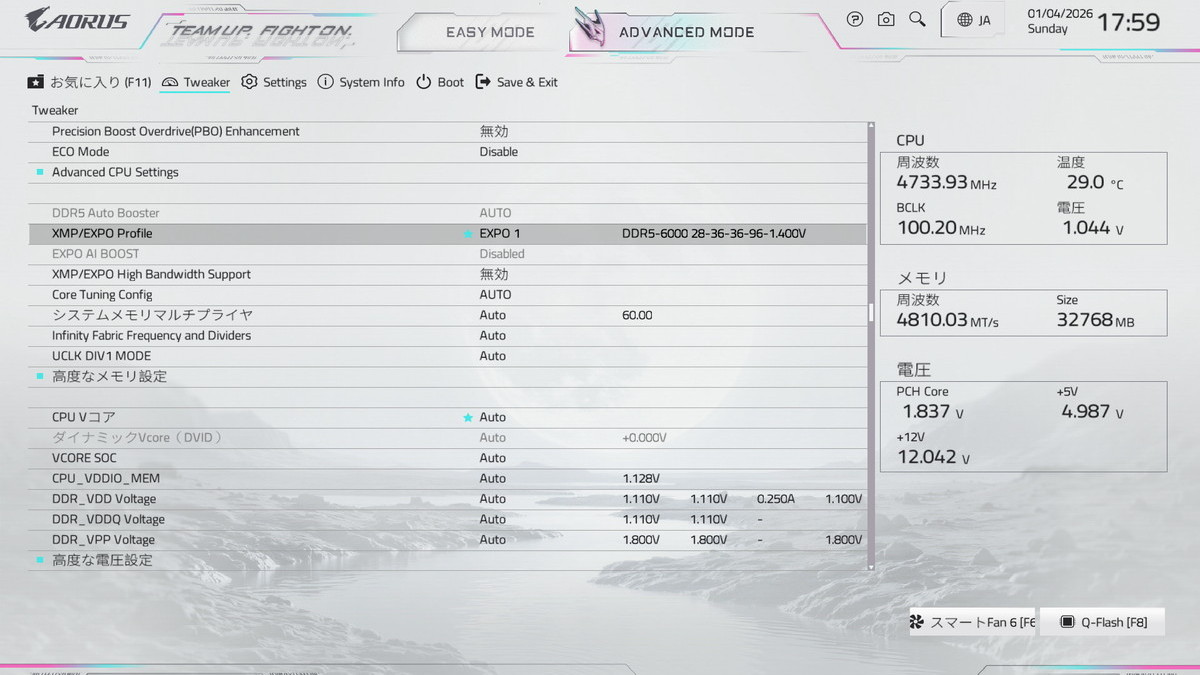Open the JA language selector
The width and height of the screenshot is (1200, 675).
pos(974,20)
